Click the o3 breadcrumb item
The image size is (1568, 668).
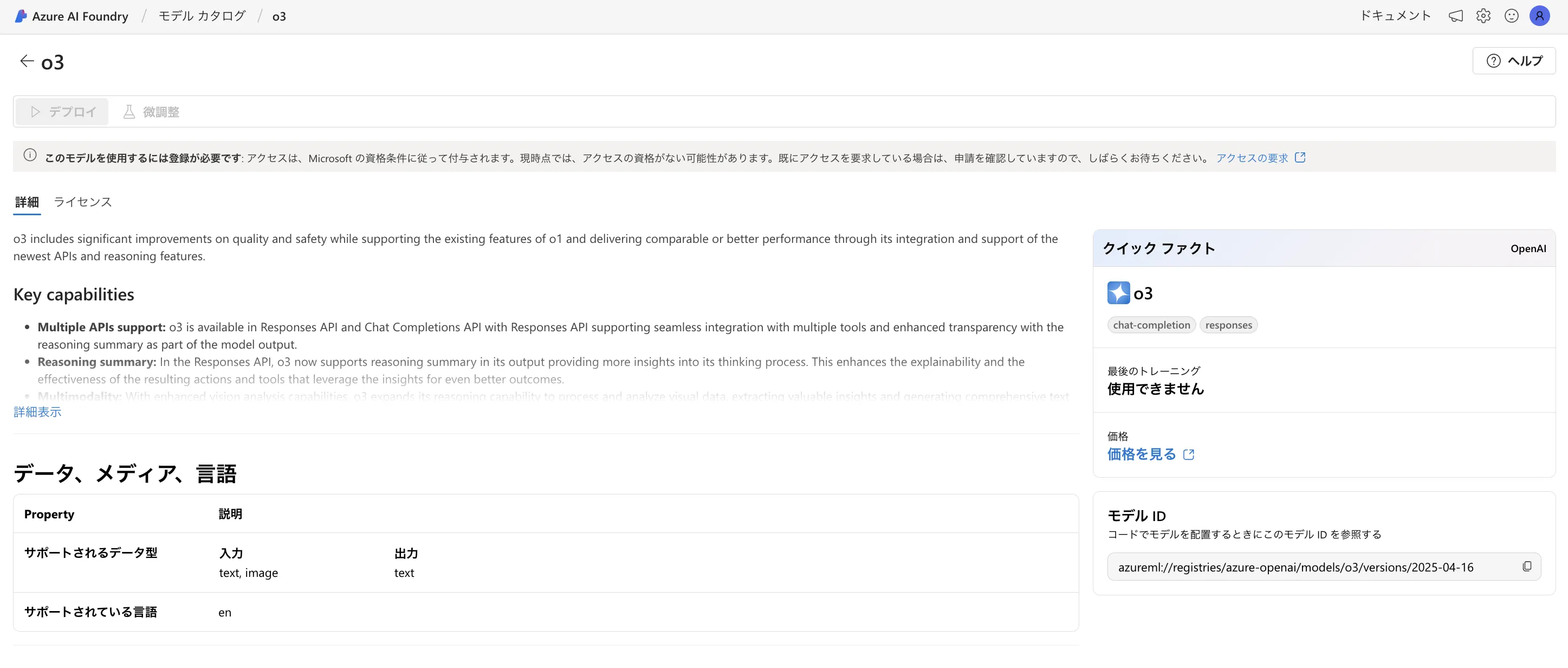click(279, 16)
